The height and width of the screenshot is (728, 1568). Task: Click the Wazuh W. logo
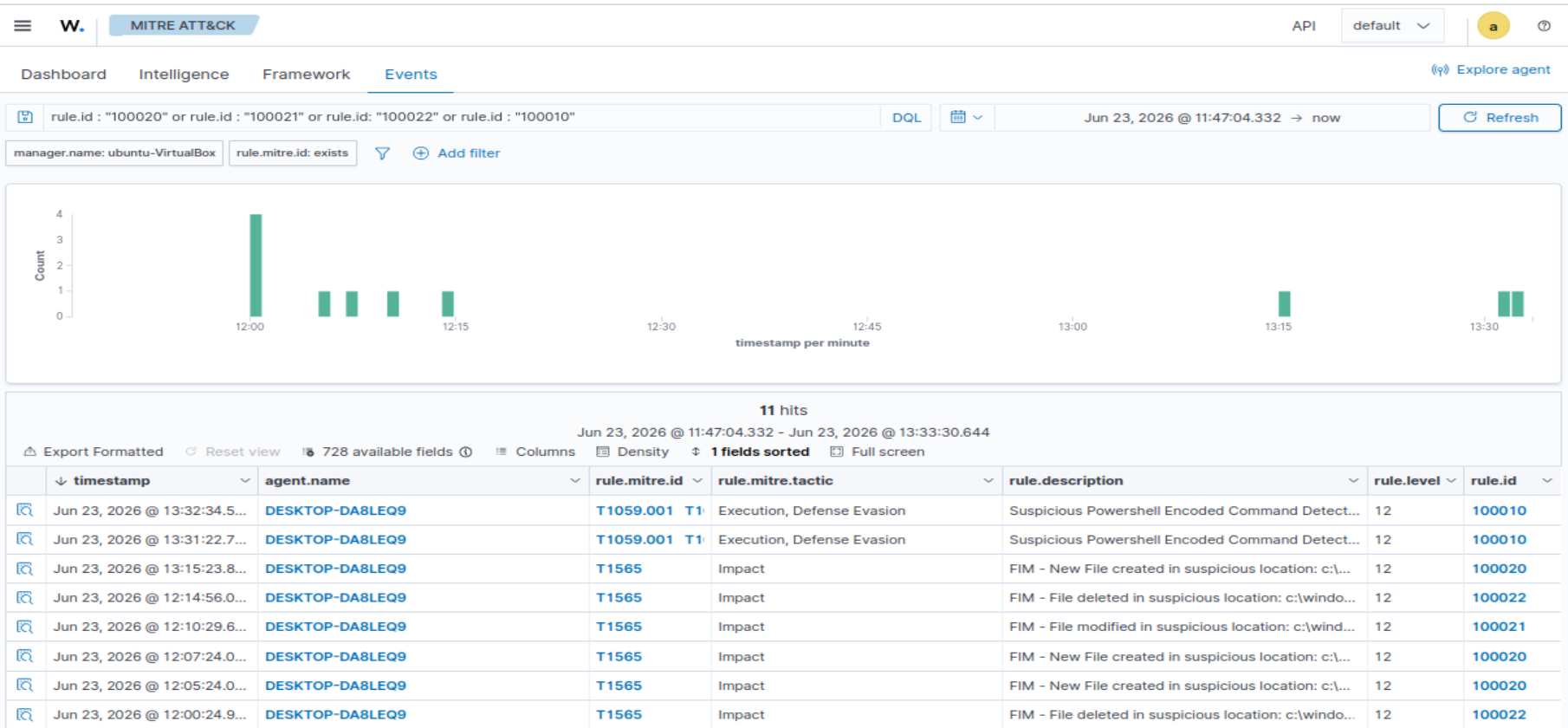coord(72,26)
